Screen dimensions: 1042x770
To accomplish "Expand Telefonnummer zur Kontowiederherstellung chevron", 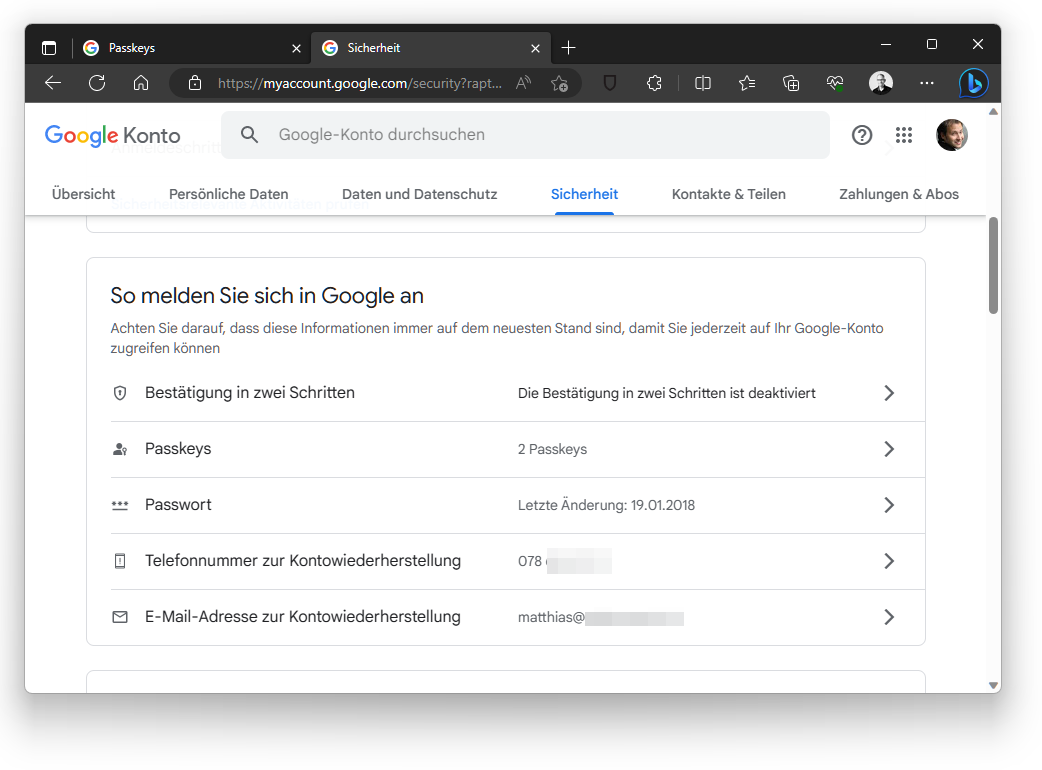I will click(889, 561).
